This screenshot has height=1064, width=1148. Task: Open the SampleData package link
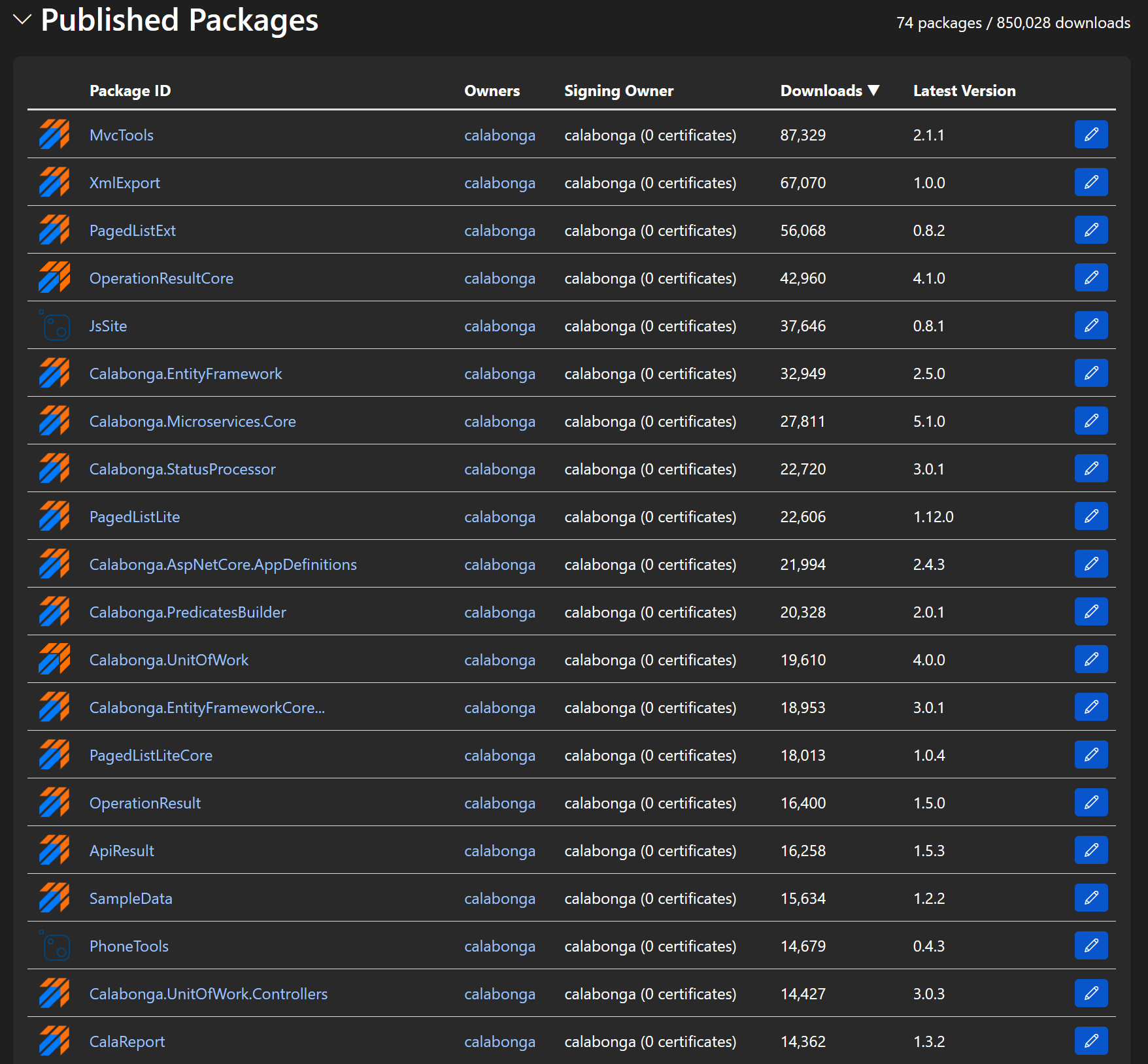click(x=131, y=899)
